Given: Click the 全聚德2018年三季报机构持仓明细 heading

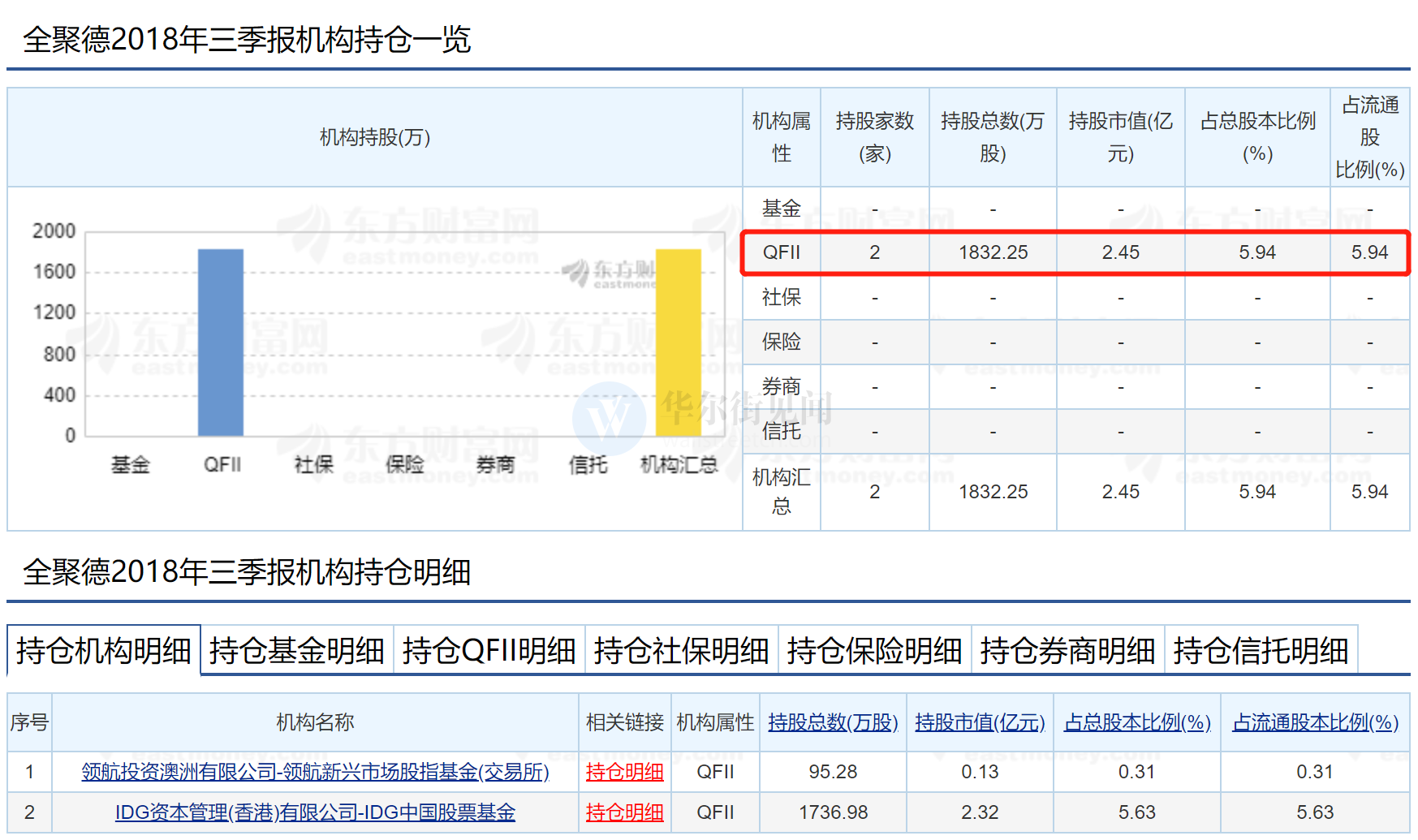Looking at the screenshot, I should [247, 572].
